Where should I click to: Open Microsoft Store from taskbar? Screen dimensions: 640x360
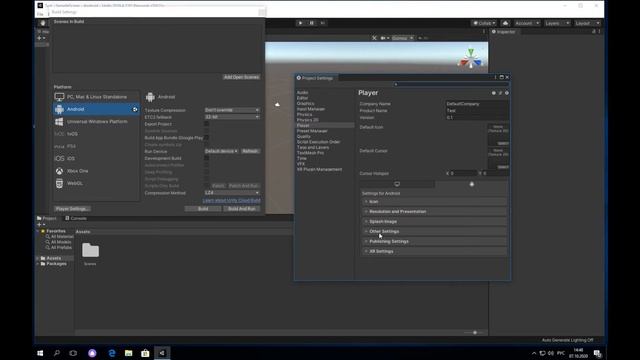[145, 353]
